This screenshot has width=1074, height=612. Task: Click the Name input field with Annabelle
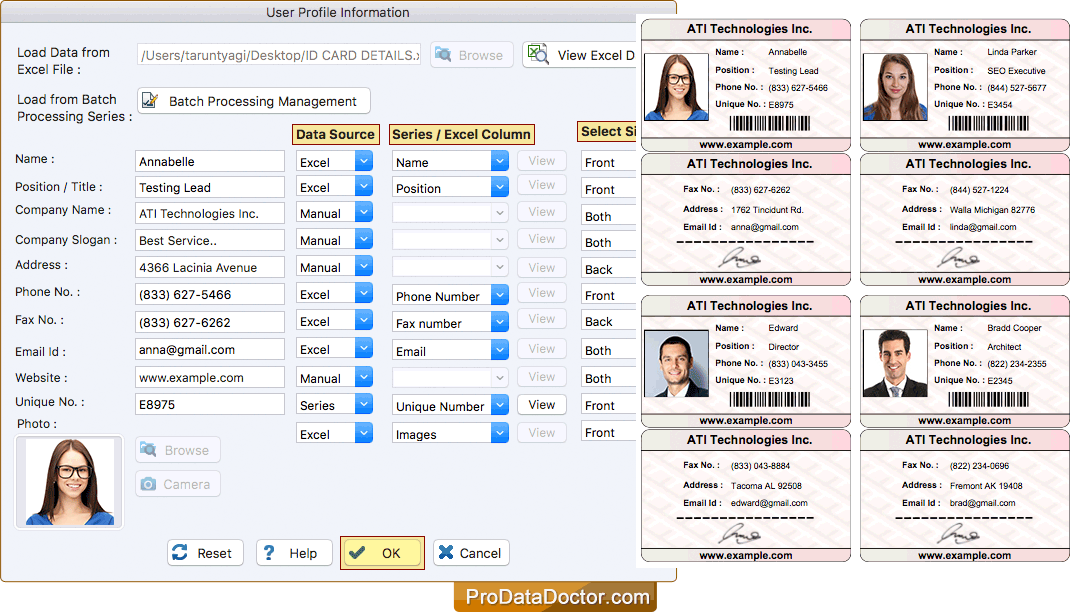point(210,161)
